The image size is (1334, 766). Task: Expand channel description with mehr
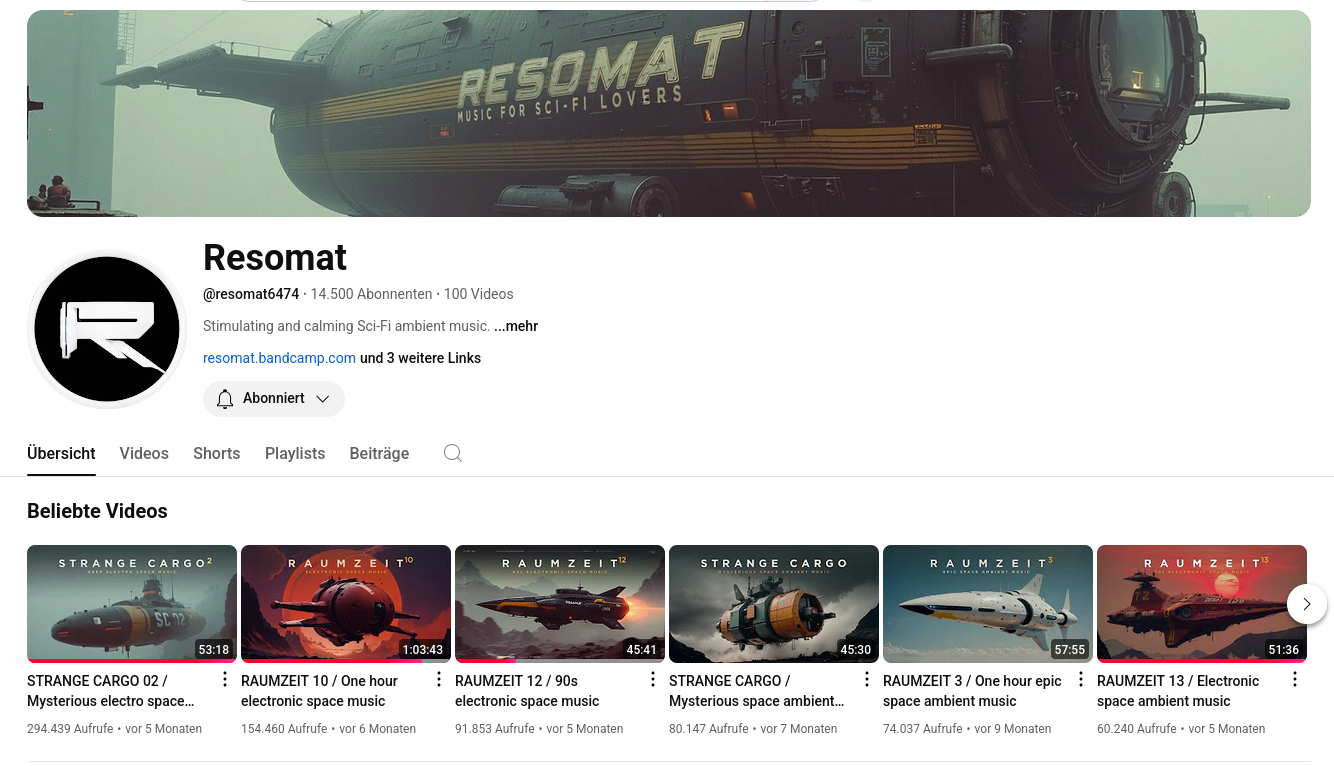[x=516, y=326]
